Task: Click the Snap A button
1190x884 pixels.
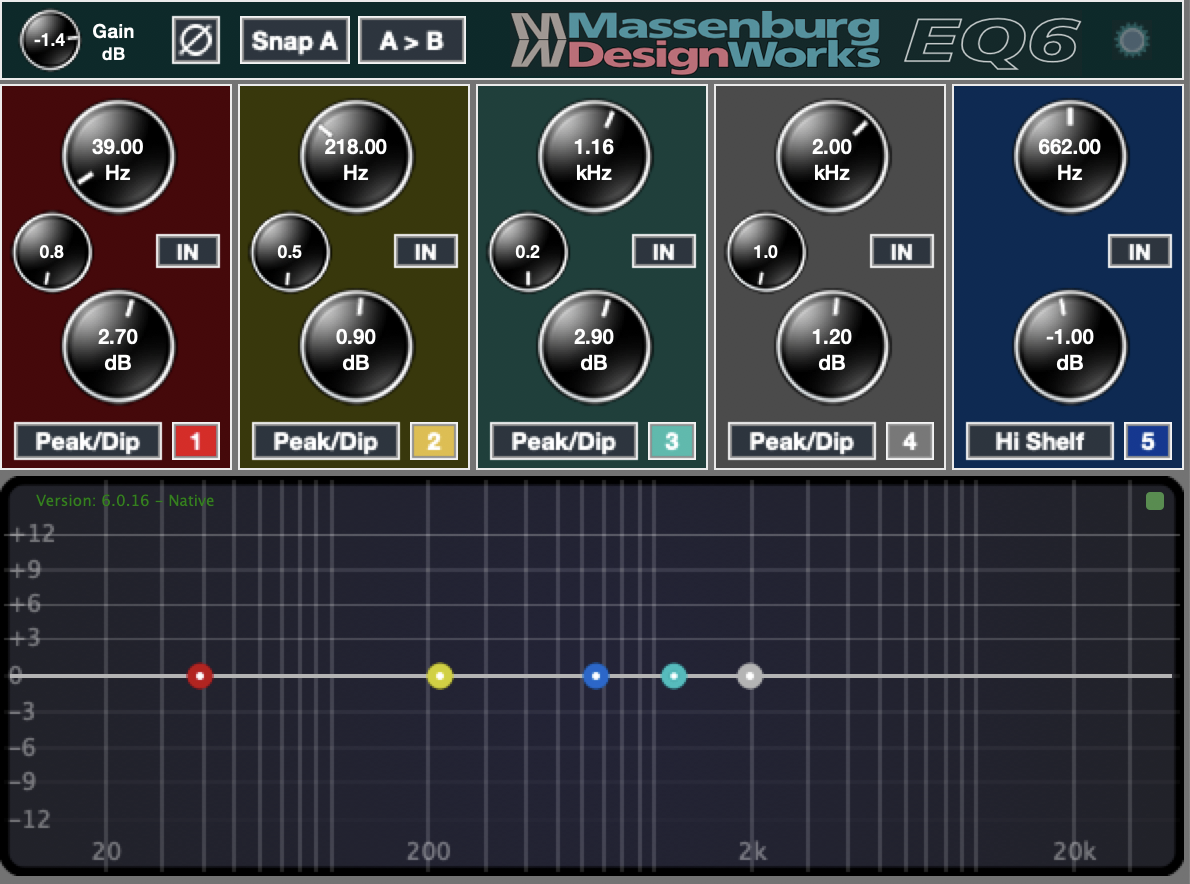Action: point(294,40)
